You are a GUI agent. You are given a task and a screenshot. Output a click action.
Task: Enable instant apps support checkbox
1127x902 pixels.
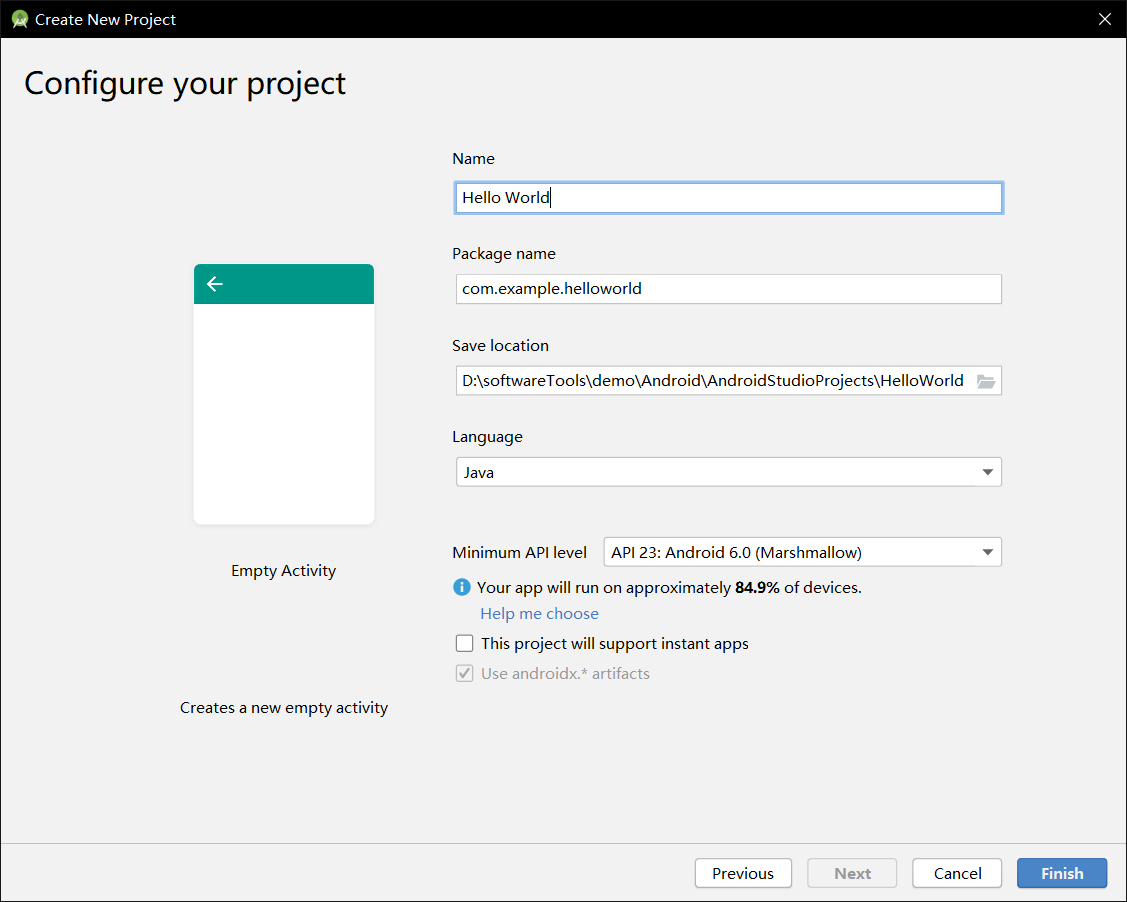click(464, 644)
